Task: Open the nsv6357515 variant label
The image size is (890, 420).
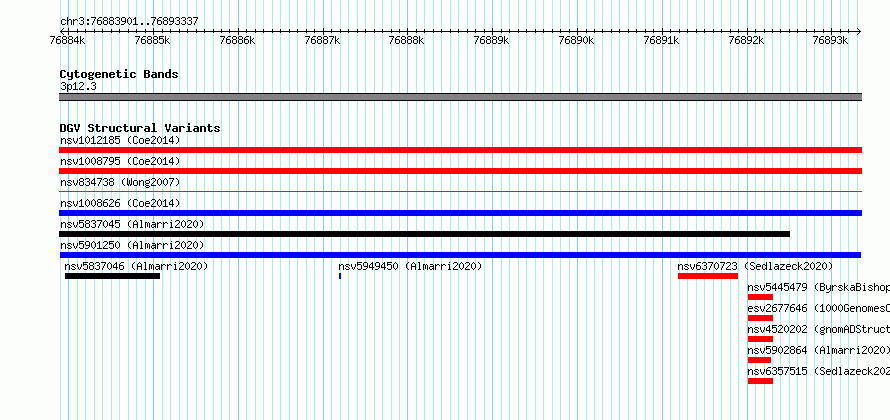Action: click(818, 371)
